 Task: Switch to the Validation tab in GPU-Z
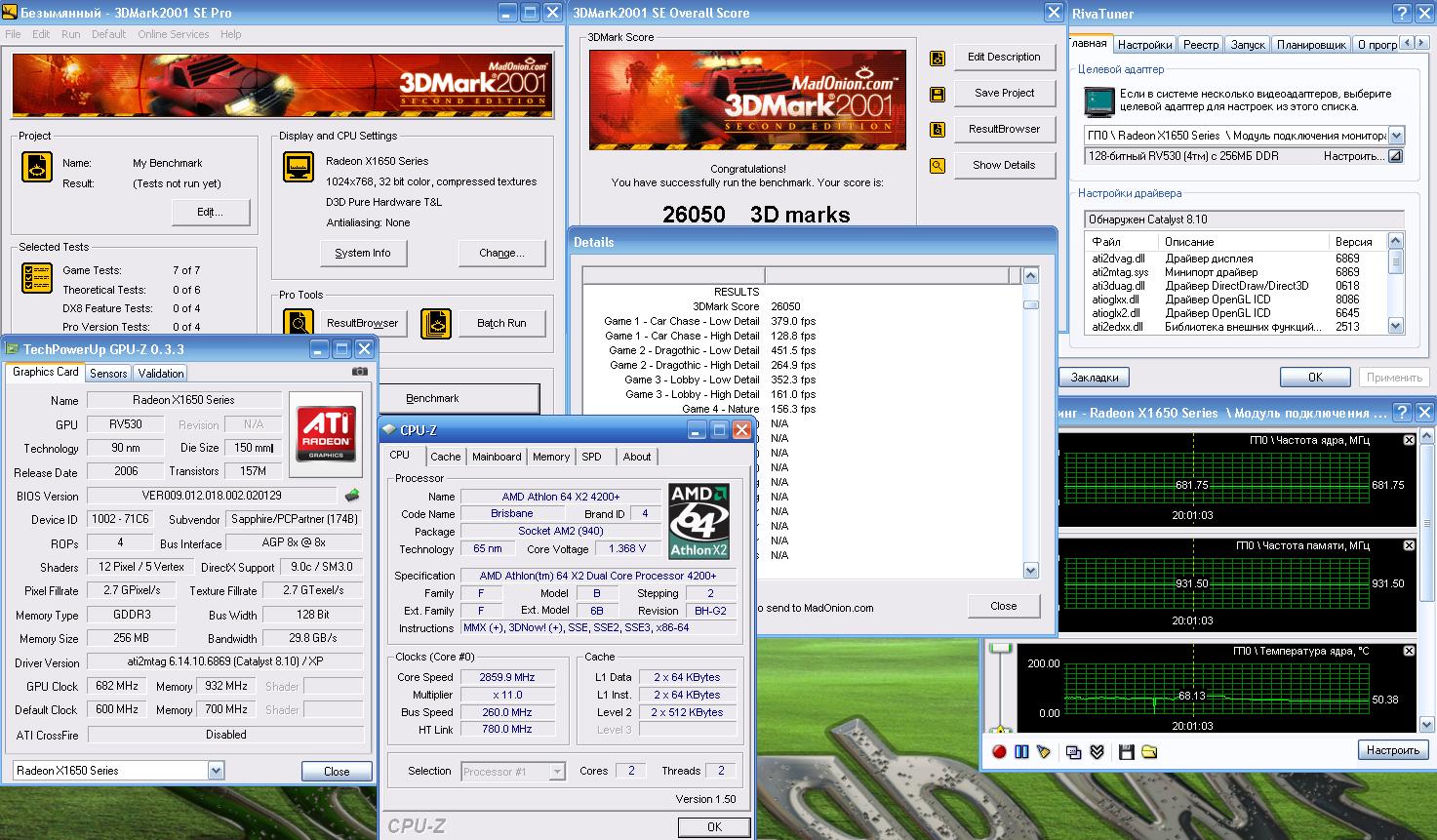coord(160,374)
